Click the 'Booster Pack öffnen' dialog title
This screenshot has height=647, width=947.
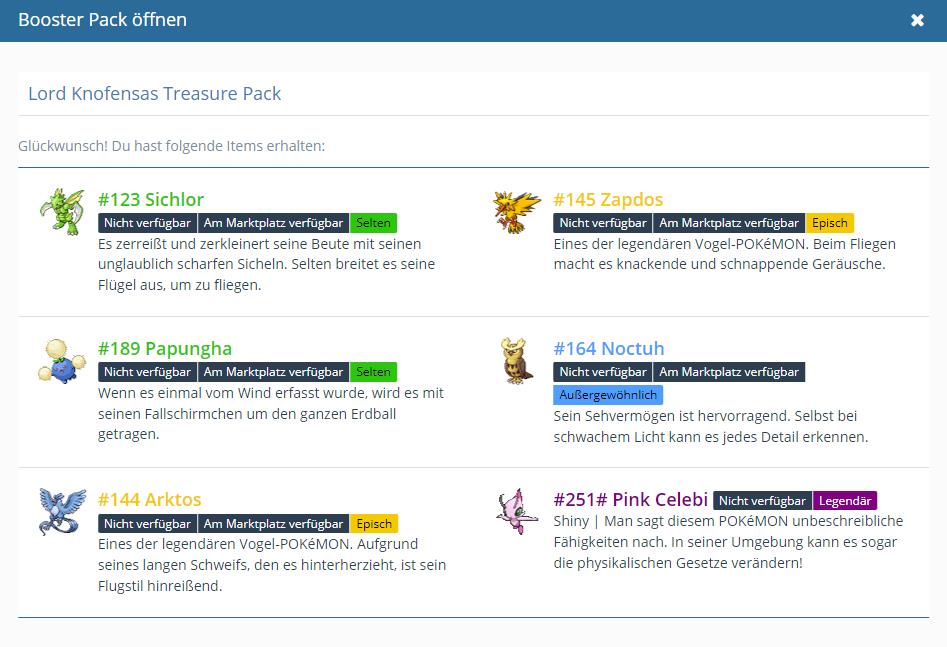(x=102, y=20)
